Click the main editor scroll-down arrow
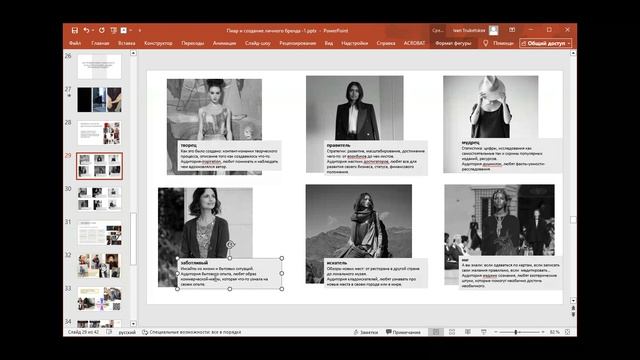The width and height of the screenshot is (640, 360). (573, 300)
